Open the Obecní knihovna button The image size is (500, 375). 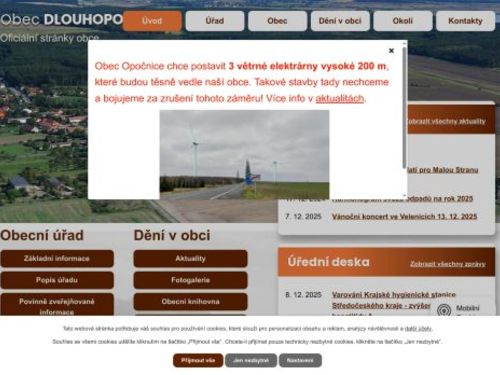[190, 302]
